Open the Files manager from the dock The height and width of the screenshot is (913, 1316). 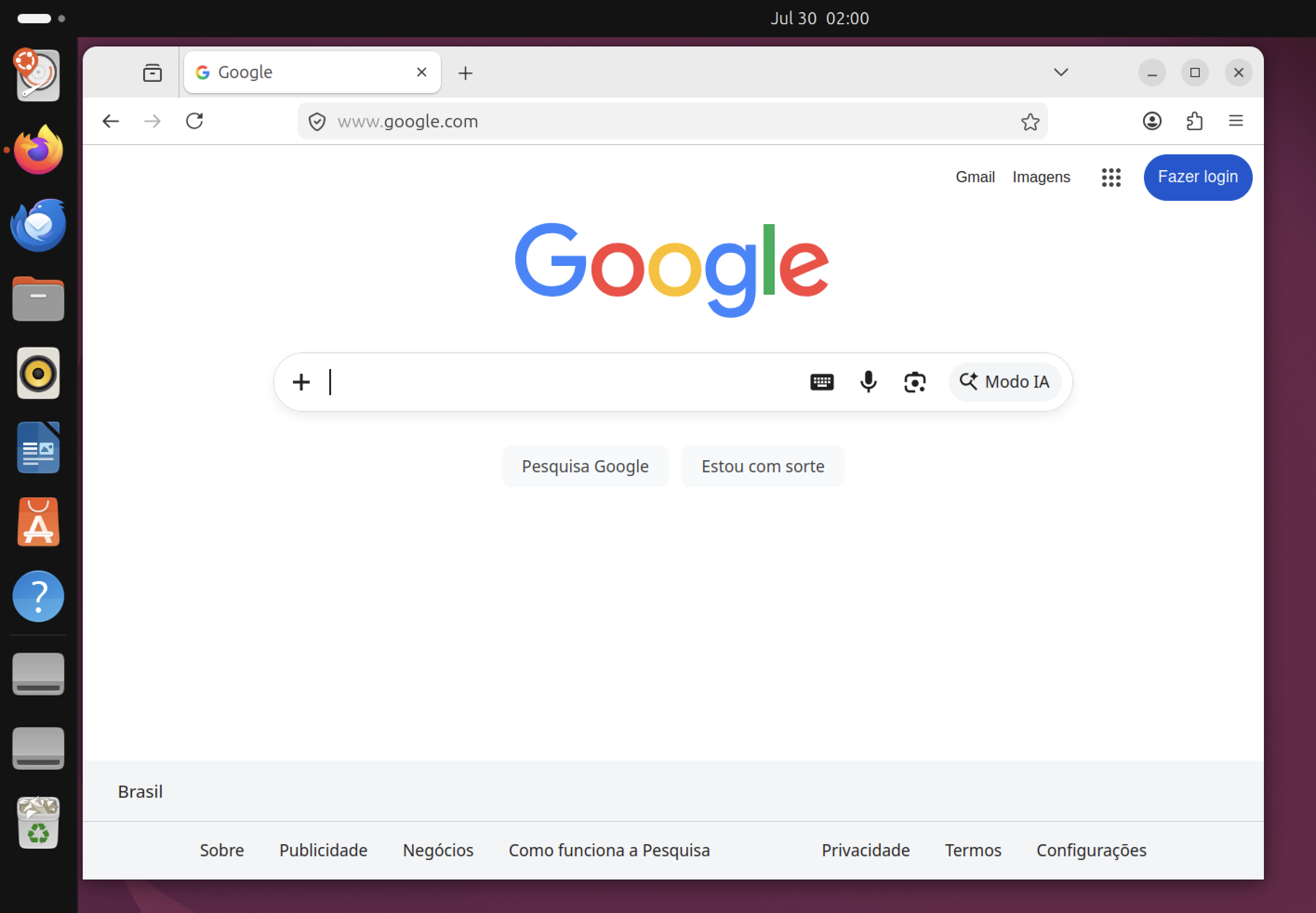(38, 299)
